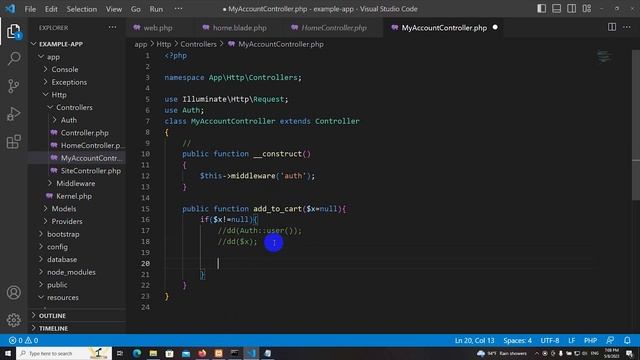Toggle the bottom panel layout icon
This screenshot has height=360, width=640.
(556, 9)
